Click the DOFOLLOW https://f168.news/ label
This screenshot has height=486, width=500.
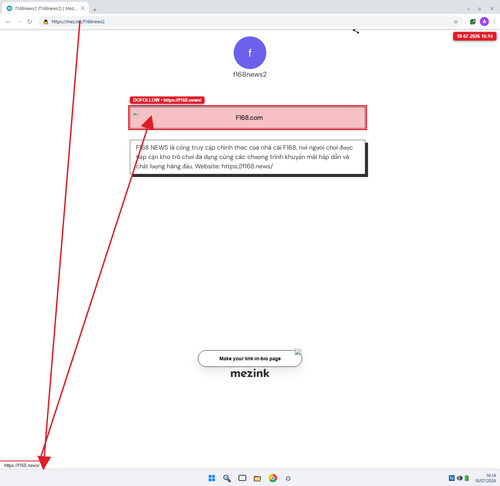click(167, 100)
